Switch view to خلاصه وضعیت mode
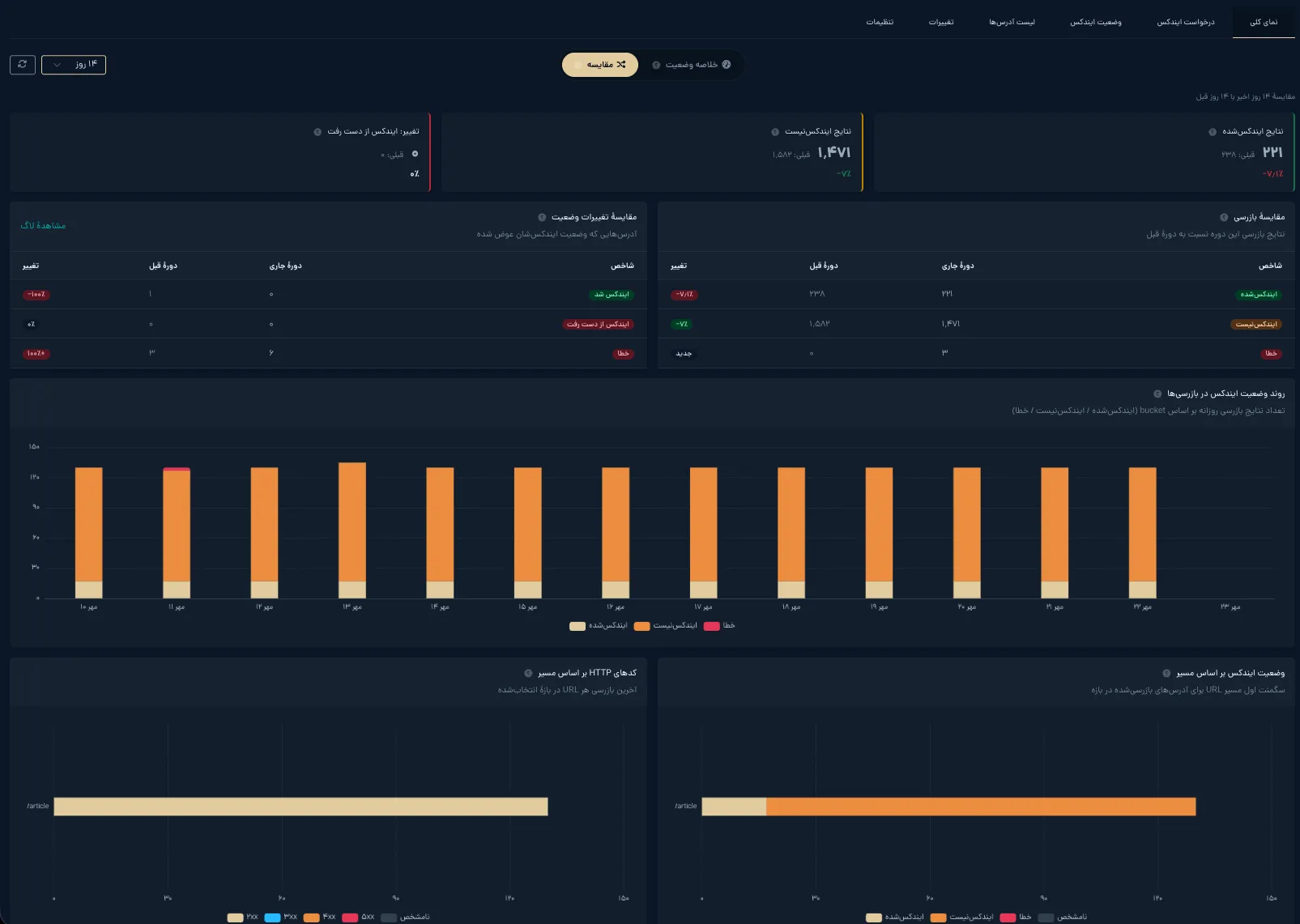The height and width of the screenshot is (924, 1300). tap(691, 65)
